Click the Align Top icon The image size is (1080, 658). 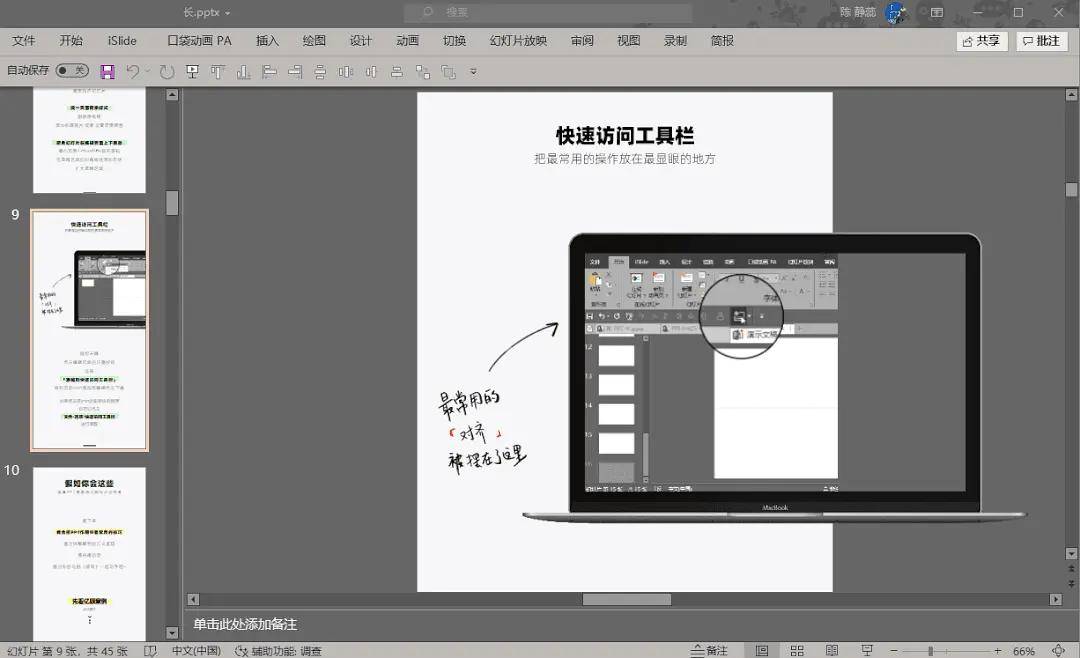pos(218,71)
